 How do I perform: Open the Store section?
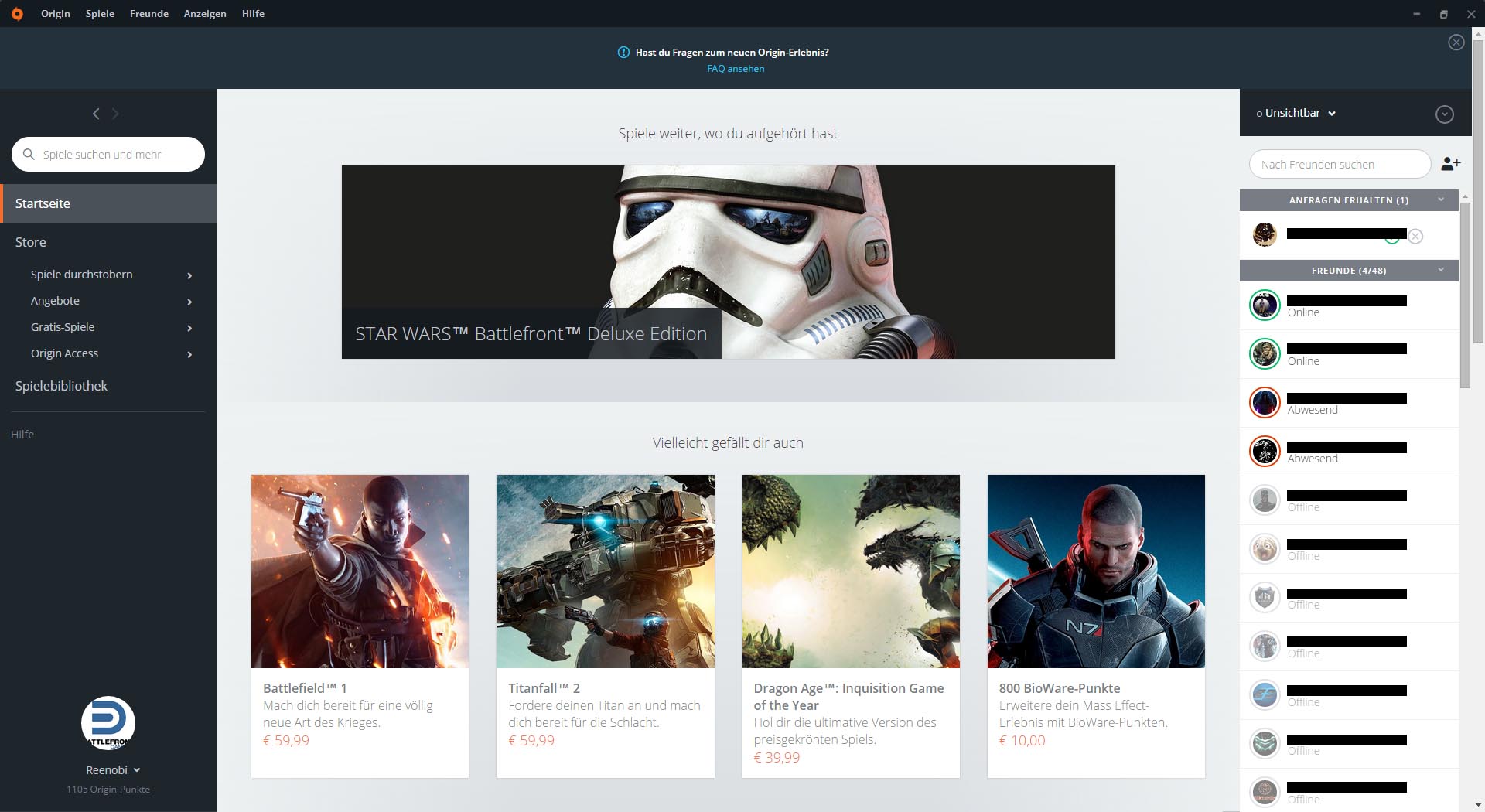pos(31,242)
